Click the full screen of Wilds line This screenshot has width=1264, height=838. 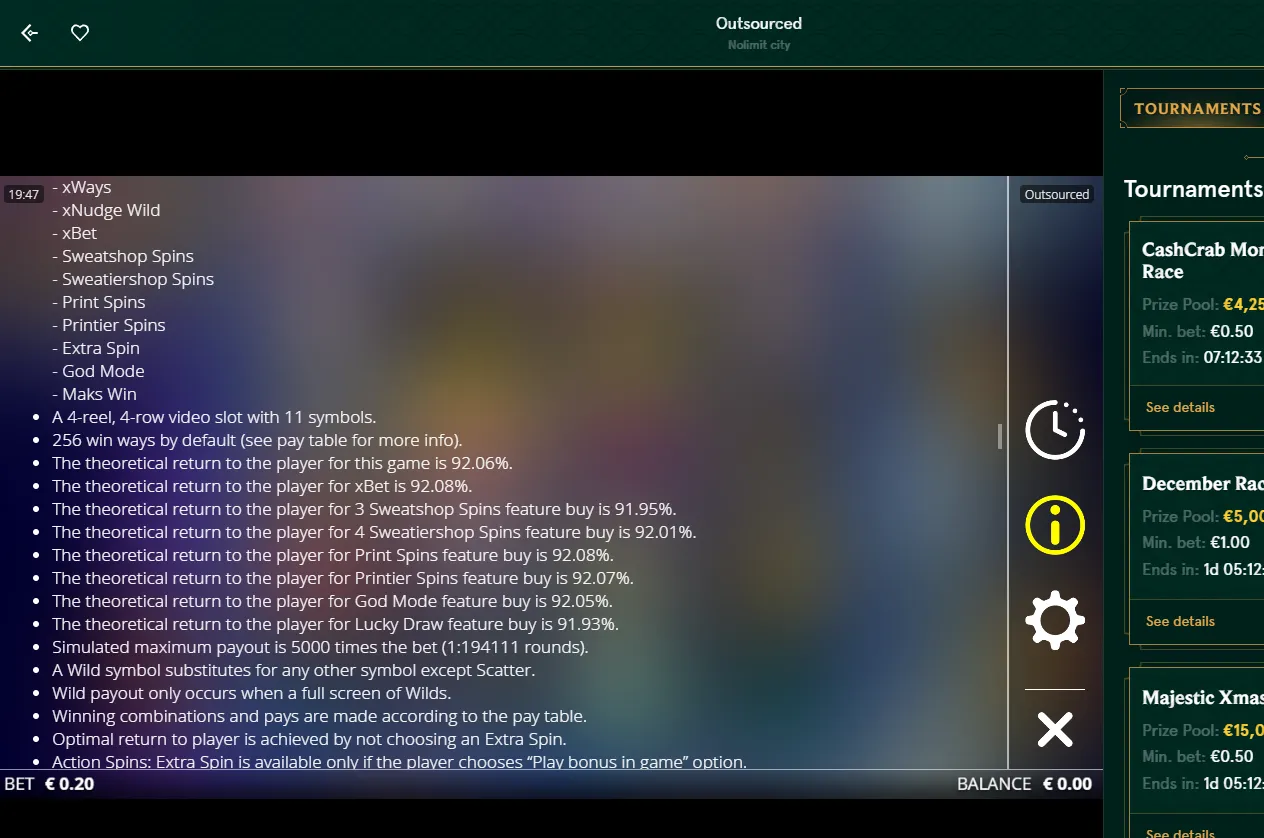pos(251,693)
